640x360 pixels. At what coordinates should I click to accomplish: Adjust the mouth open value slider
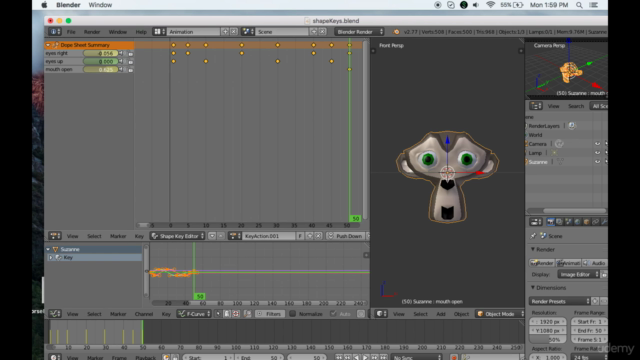[x=100, y=69]
